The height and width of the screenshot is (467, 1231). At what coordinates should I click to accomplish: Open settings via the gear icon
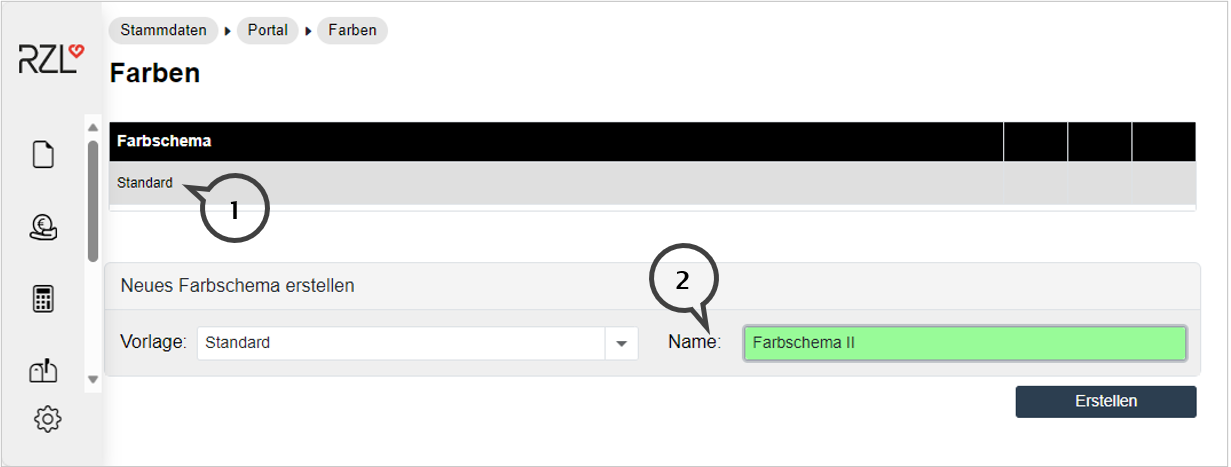tap(47, 419)
